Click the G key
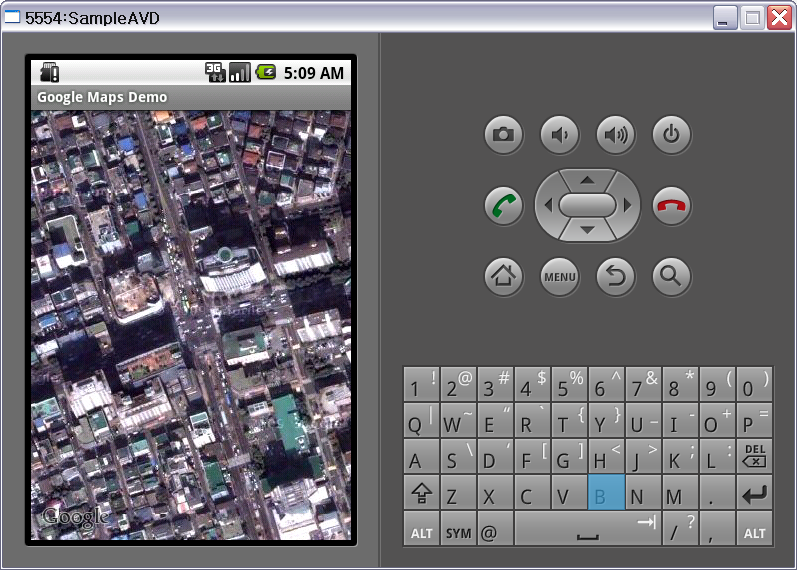797x570 pixels. pos(569,456)
